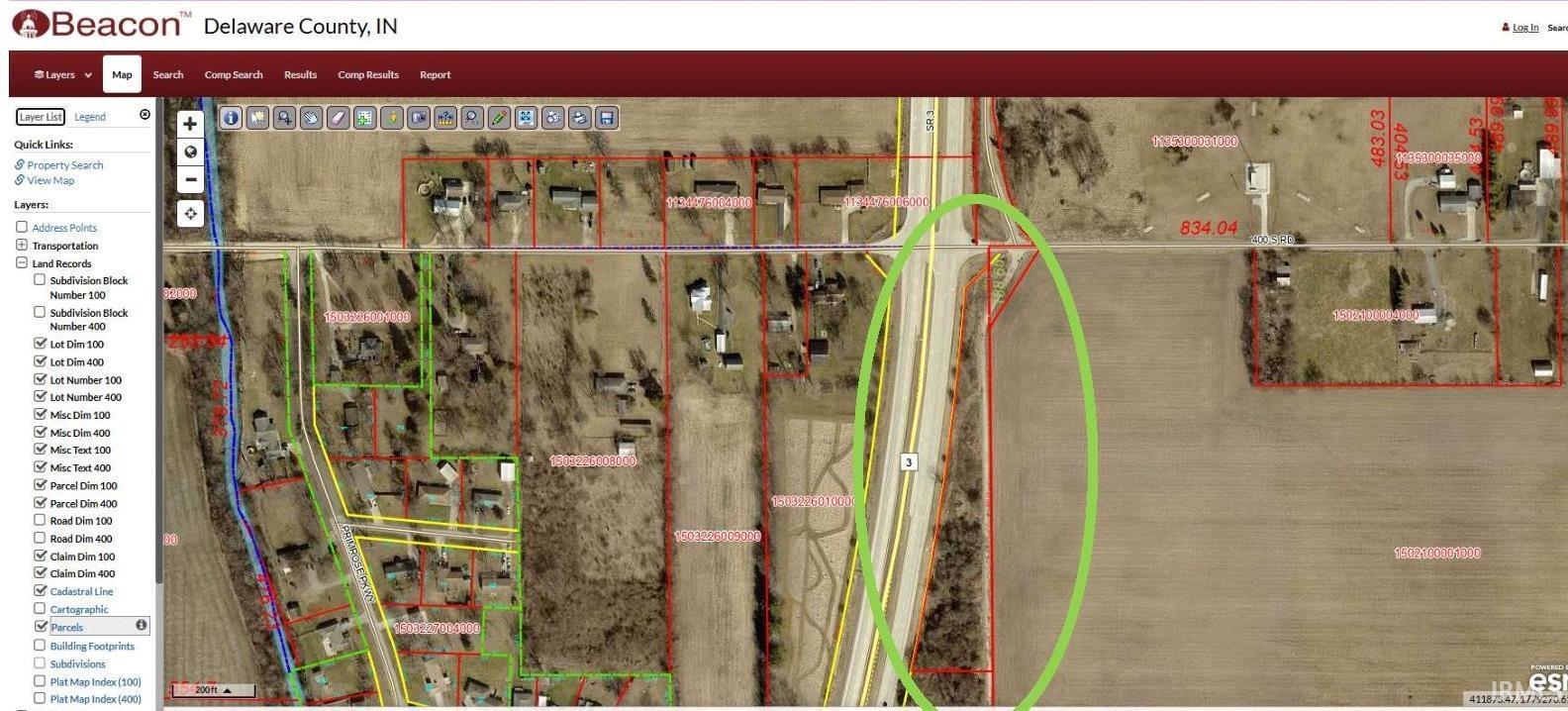Click the zoom to full extent tool
This screenshot has width=1568, height=711.
(526, 118)
